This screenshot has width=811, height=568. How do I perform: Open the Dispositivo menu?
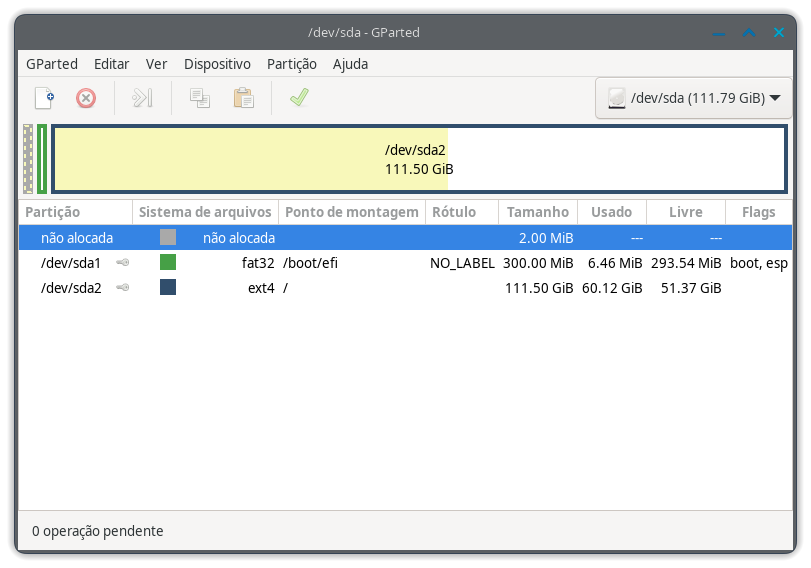(217, 64)
